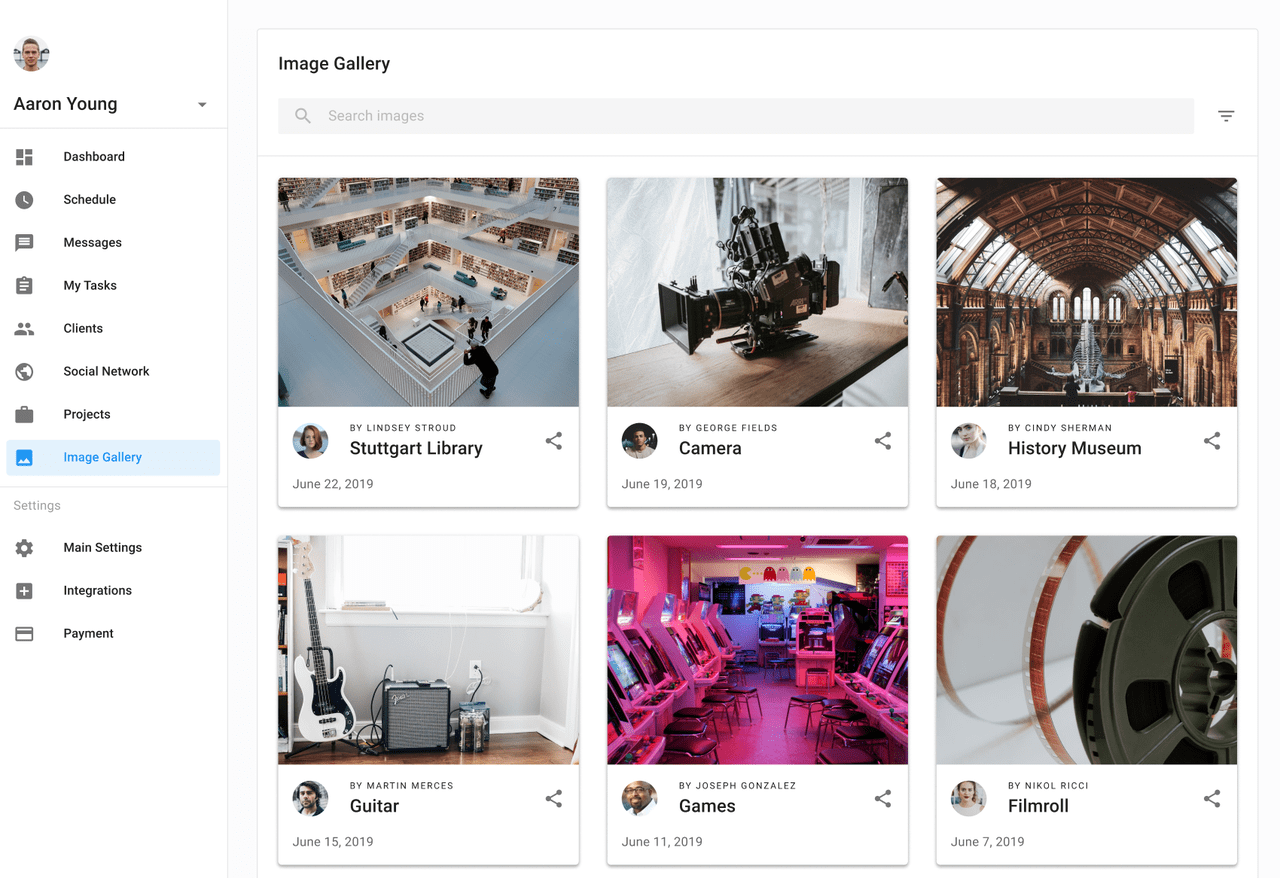
Task: Click the Image Gallery page heading
Action: pos(334,64)
